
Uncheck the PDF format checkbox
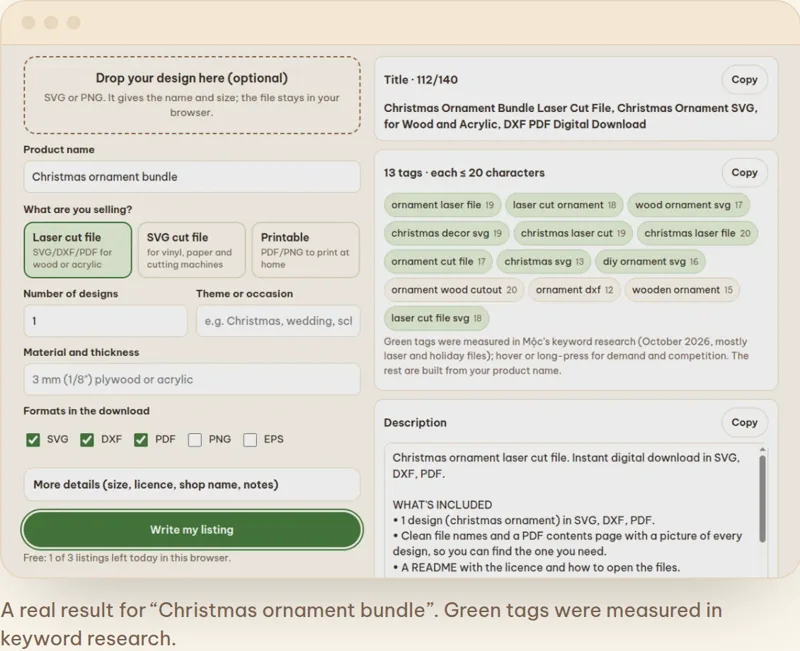(x=141, y=440)
